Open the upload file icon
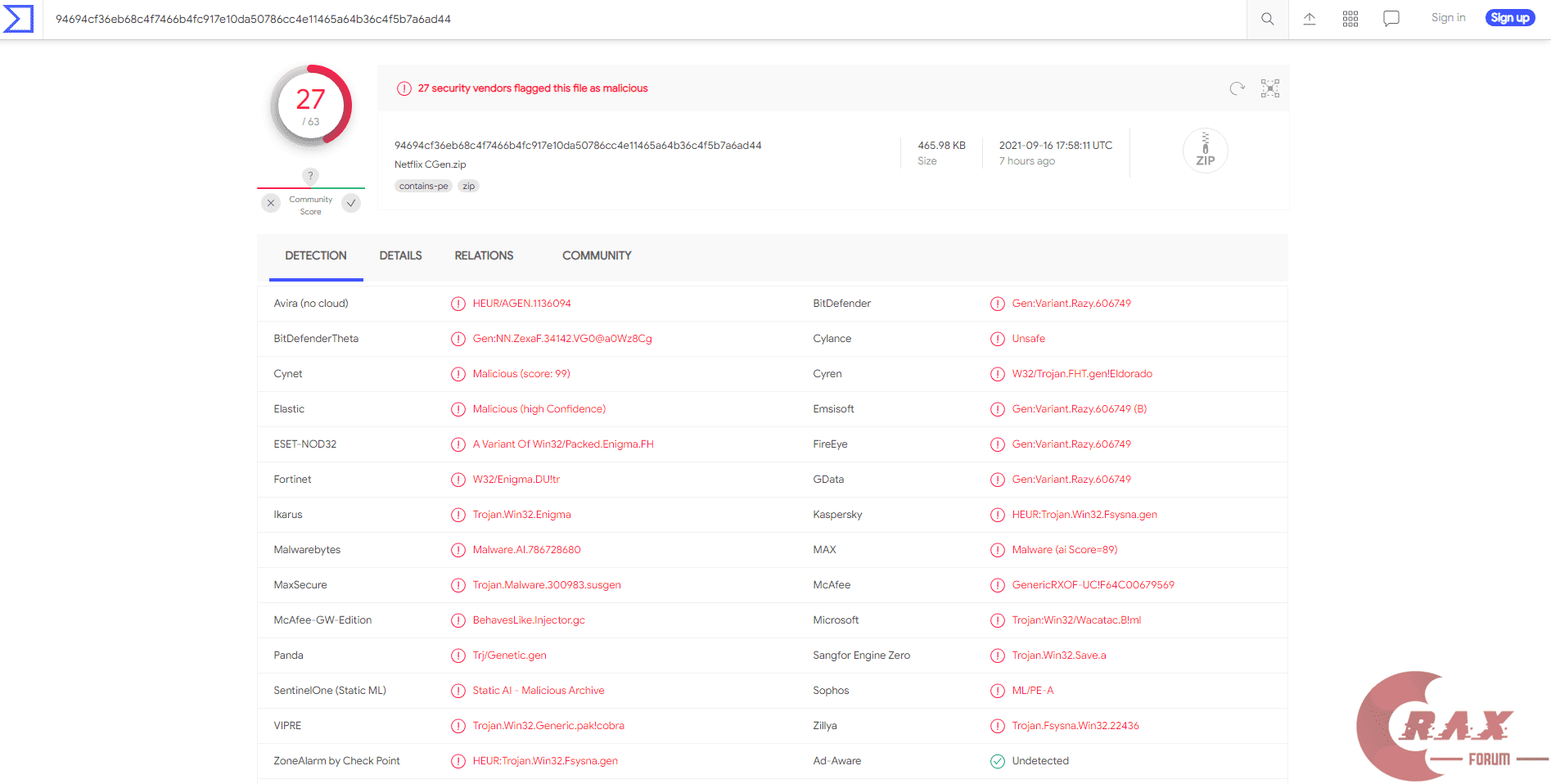The height and width of the screenshot is (784, 1551). tap(1310, 19)
